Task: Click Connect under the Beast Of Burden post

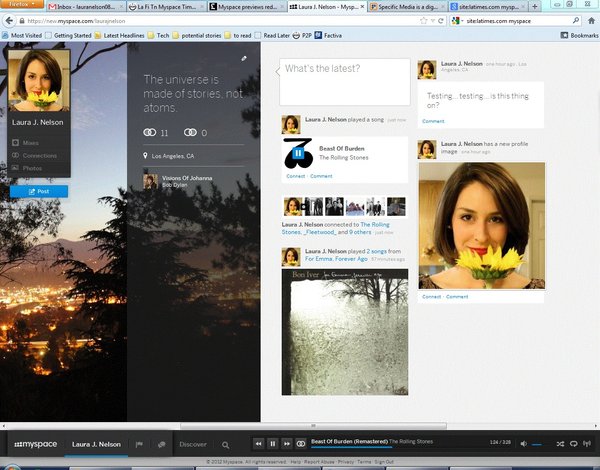Action: pyautogui.click(x=296, y=176)
